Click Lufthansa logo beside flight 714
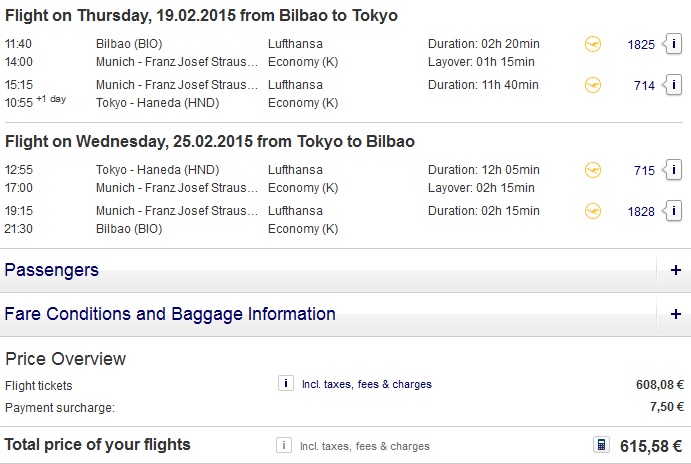This screenshot has width=691, height=464. [593, 85]
